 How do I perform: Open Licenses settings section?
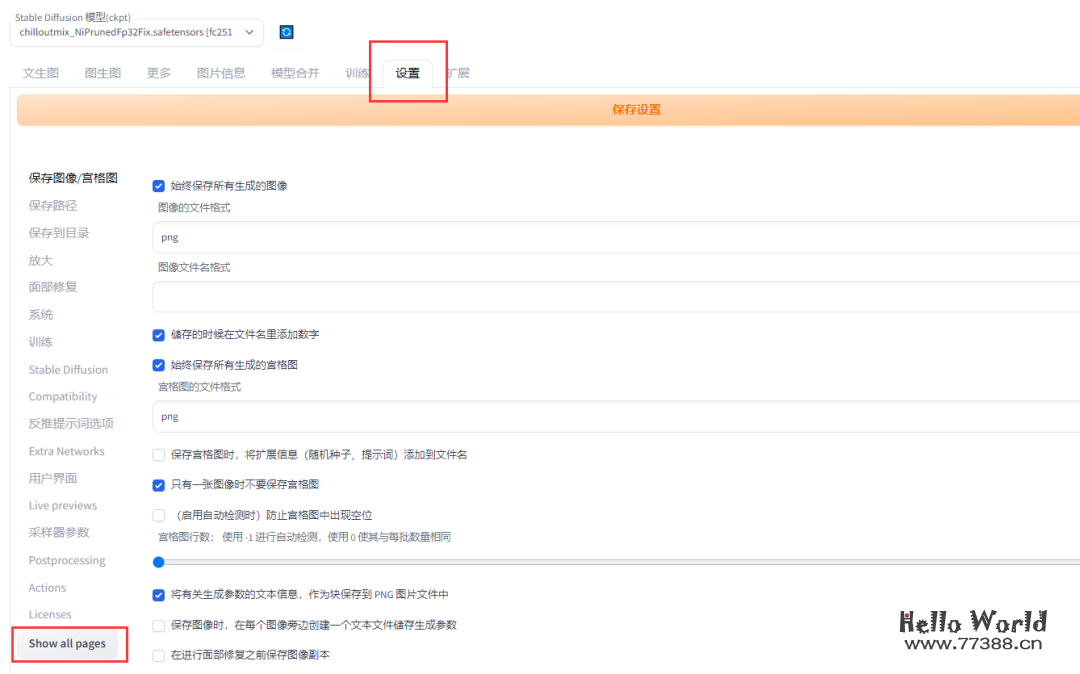[50, 614]
